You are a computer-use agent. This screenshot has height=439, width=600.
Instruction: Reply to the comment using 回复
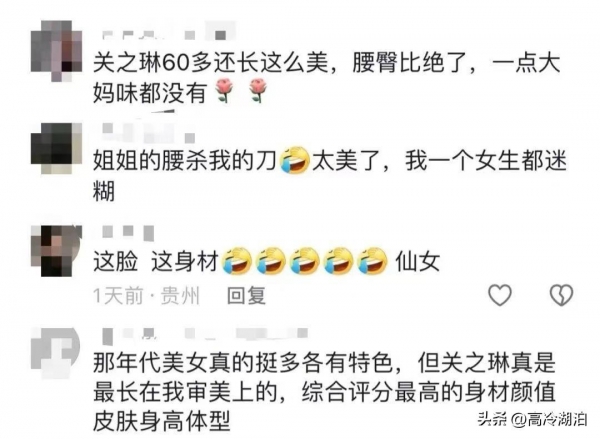point(246,296)
